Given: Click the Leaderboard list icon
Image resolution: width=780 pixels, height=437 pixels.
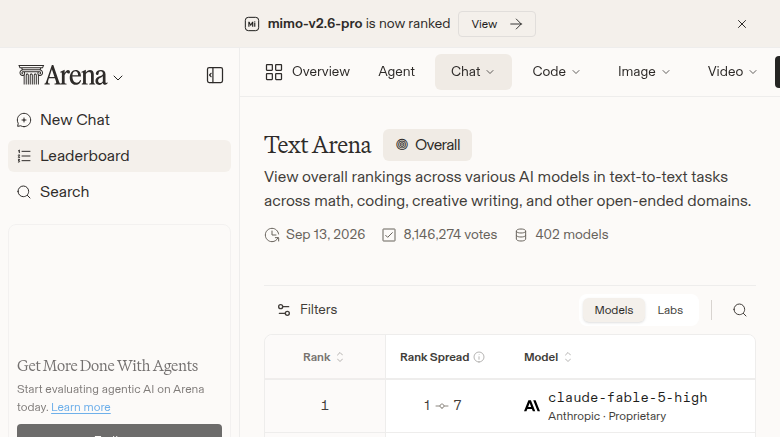Looking at the screenshot, I should tap(24, 156).
